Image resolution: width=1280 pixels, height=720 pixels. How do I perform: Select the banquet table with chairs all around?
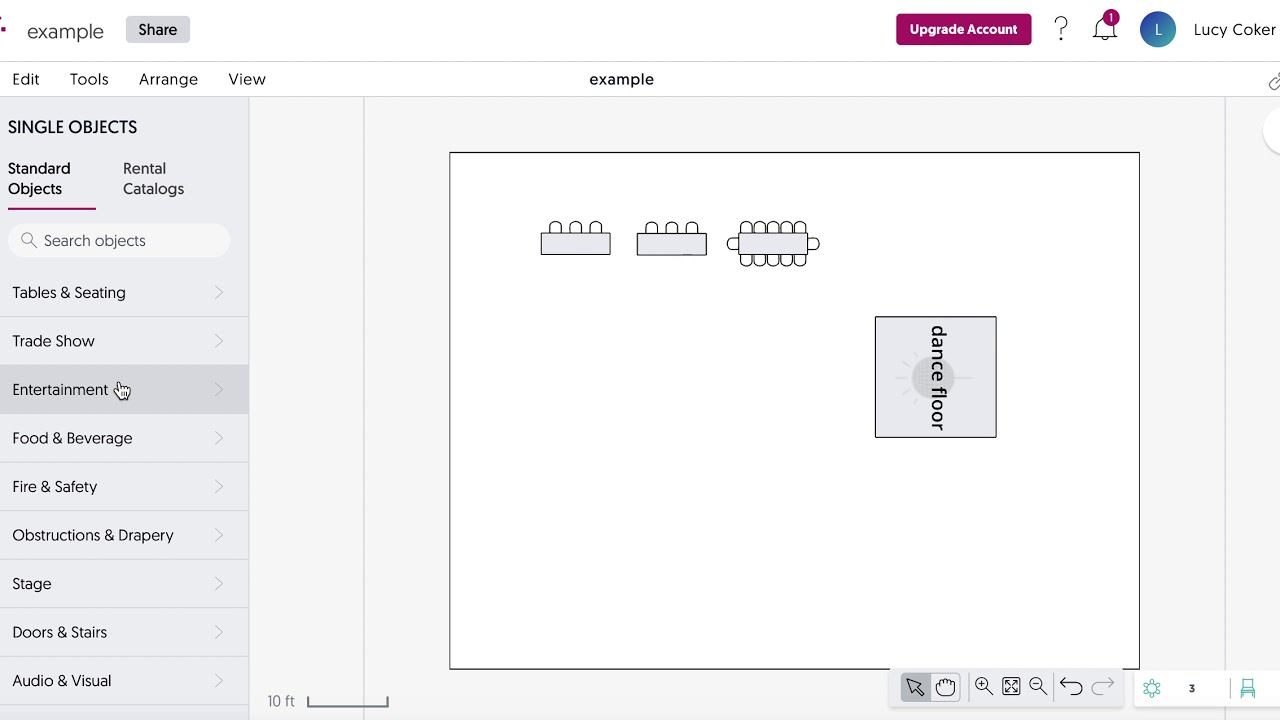click(x=773, y=244)
